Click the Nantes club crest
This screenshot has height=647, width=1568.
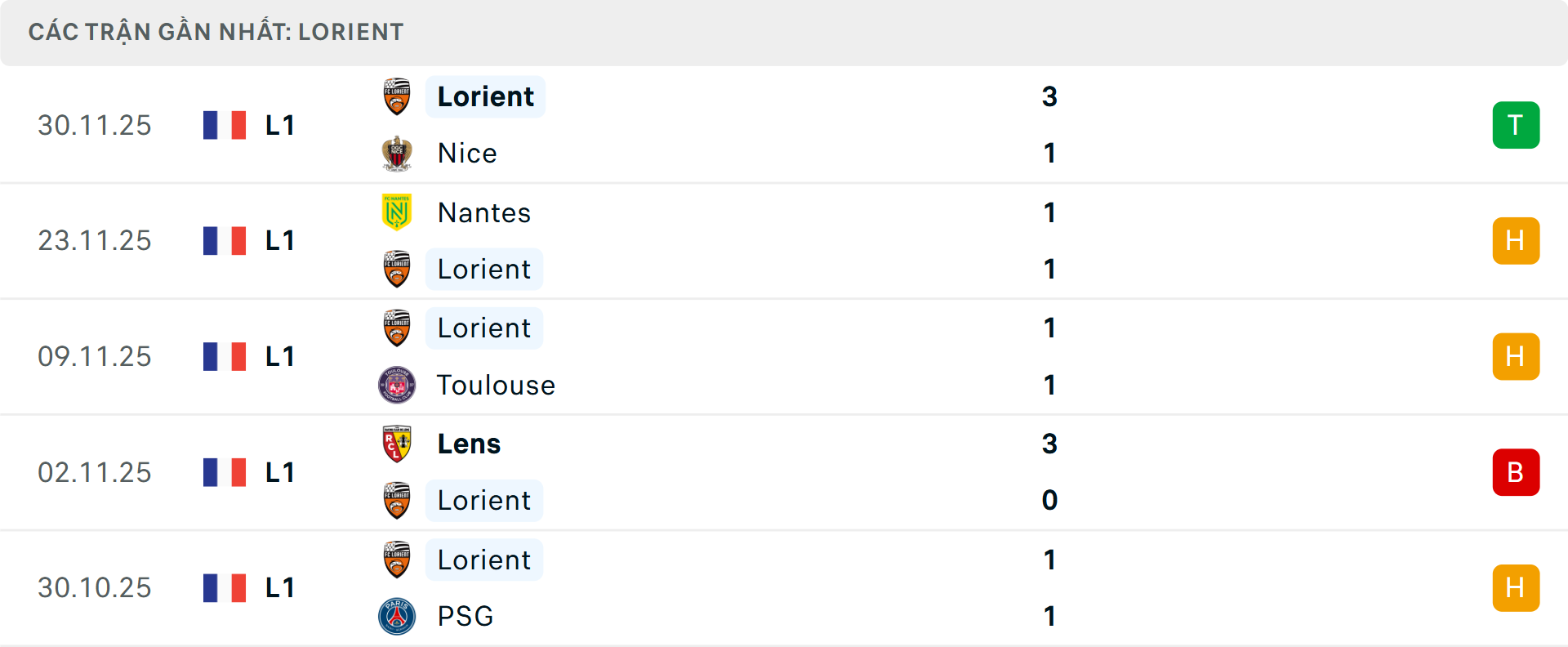[x=397, y=212]
